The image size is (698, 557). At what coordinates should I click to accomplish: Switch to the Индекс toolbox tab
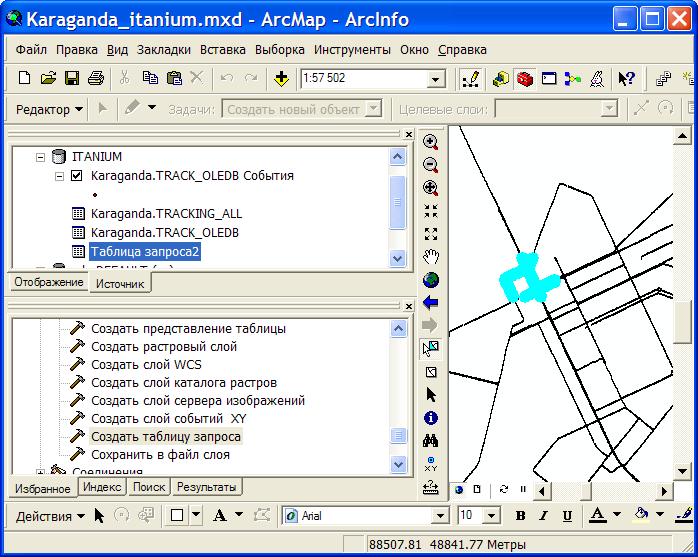click(102, 487)
